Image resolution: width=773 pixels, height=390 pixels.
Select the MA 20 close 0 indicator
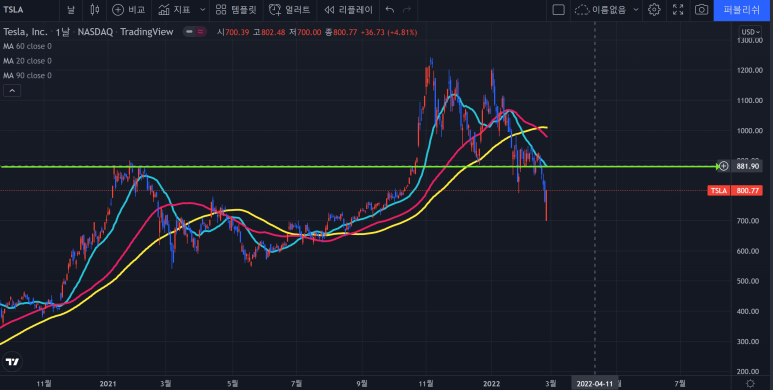(28, 61)
